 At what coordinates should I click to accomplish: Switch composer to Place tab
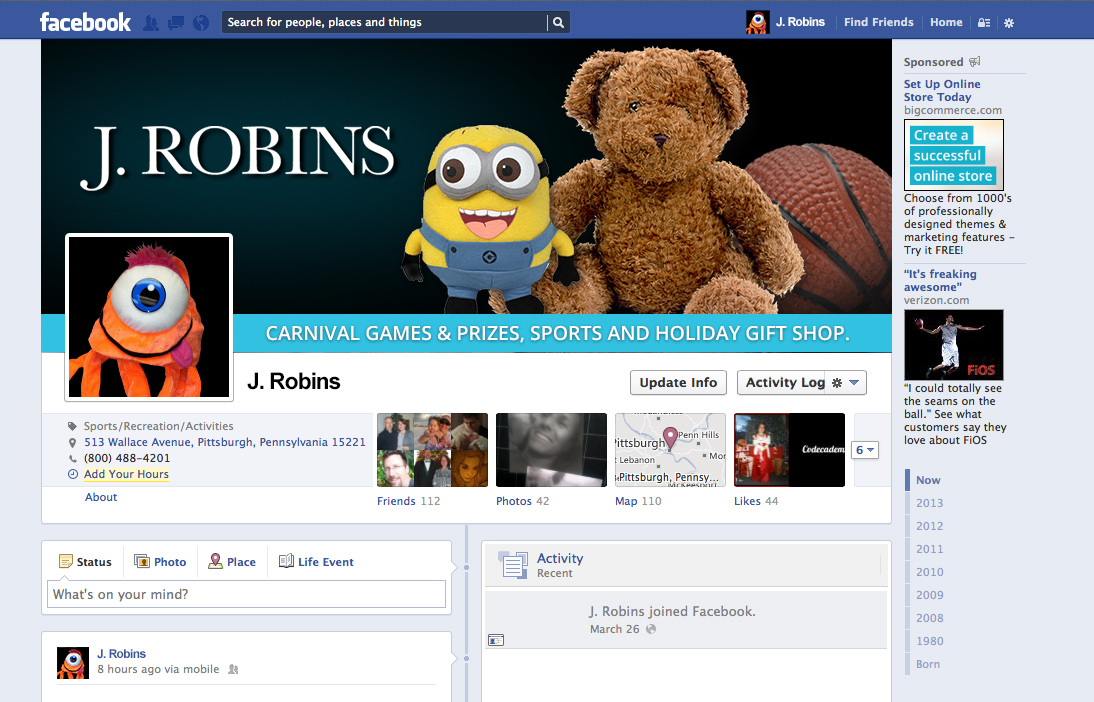(232, 562)
